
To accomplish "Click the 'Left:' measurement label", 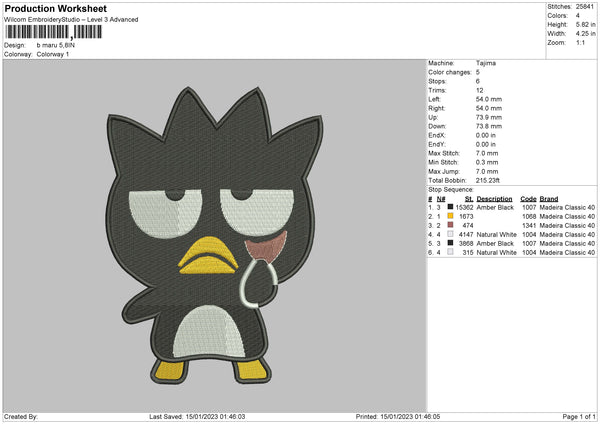I will pyautogui.click(x=434, y=99).
